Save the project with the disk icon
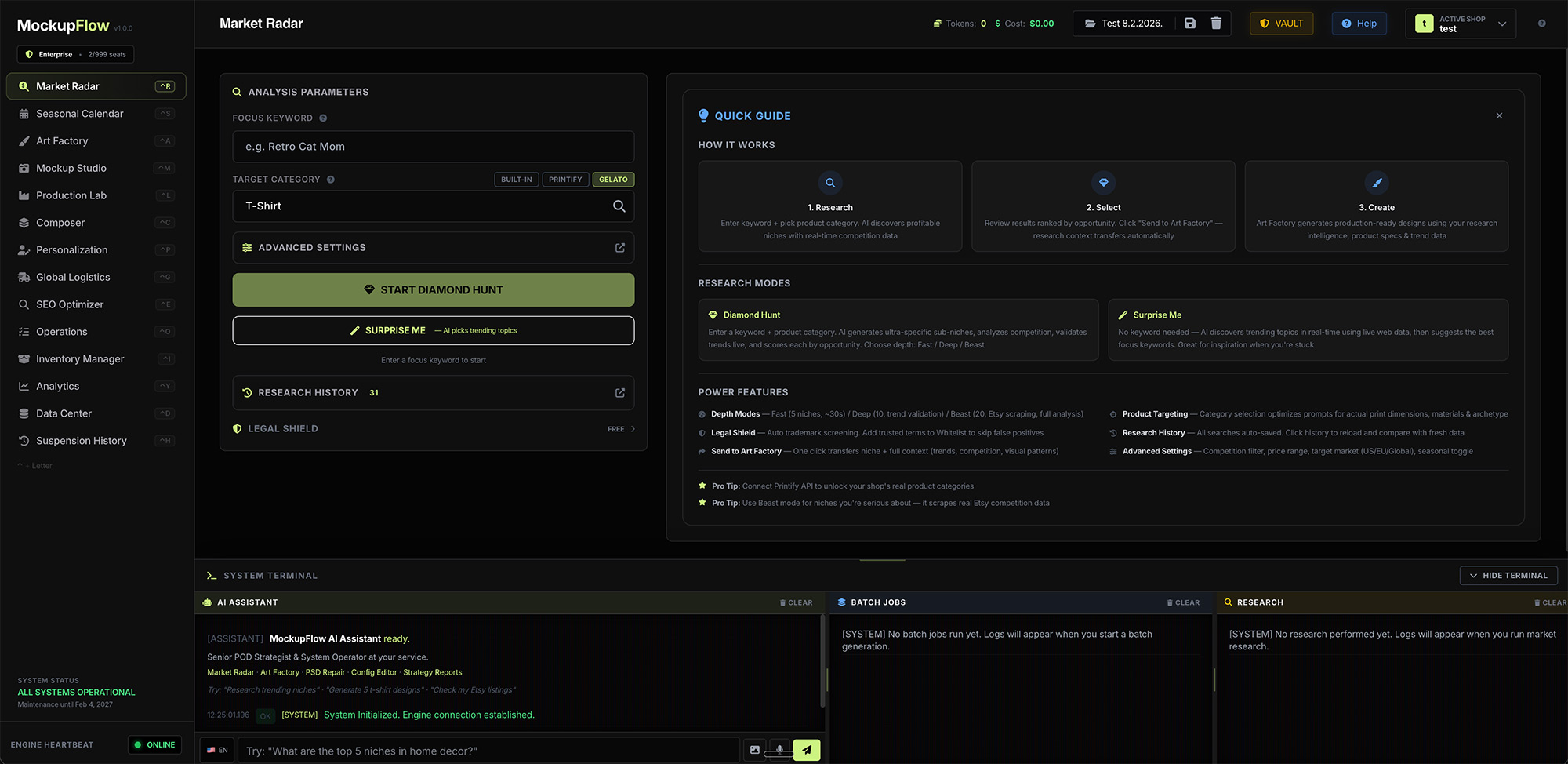Viewport: 1568px width, 764px height. pos(1190,24)
